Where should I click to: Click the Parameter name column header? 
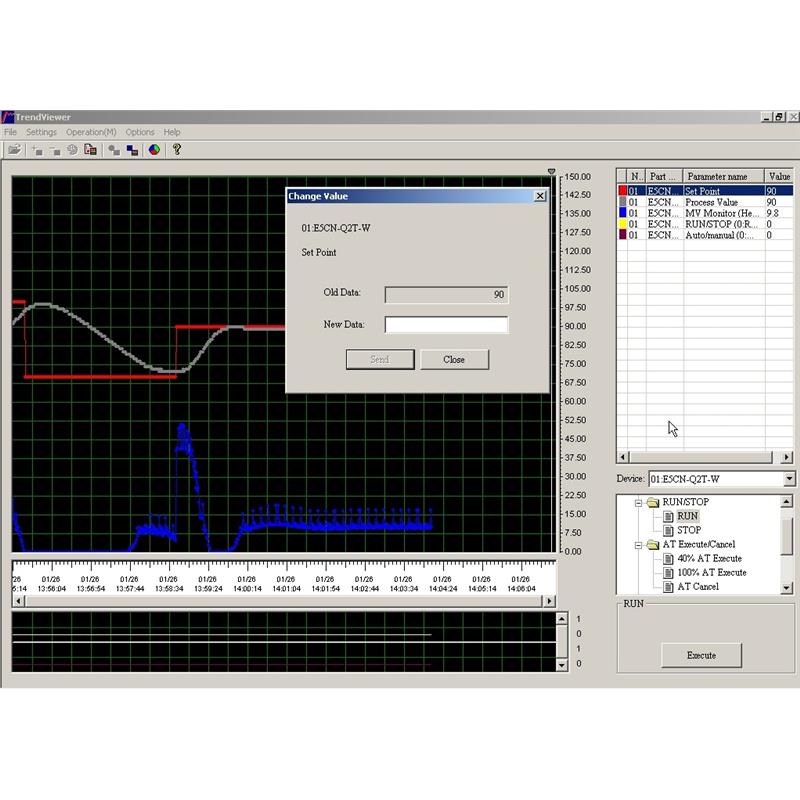click(722, 177)
